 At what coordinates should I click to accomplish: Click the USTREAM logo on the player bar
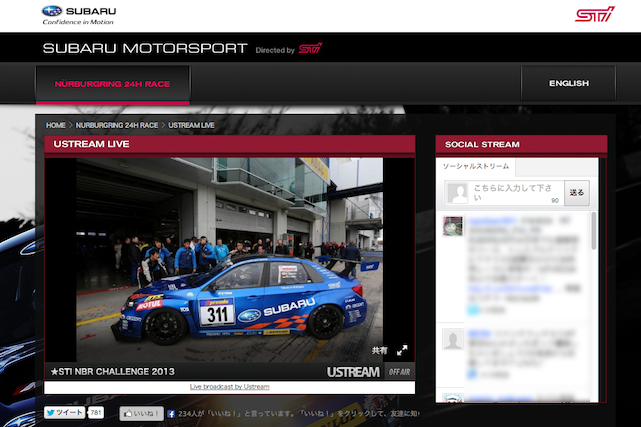coord(353,372)
